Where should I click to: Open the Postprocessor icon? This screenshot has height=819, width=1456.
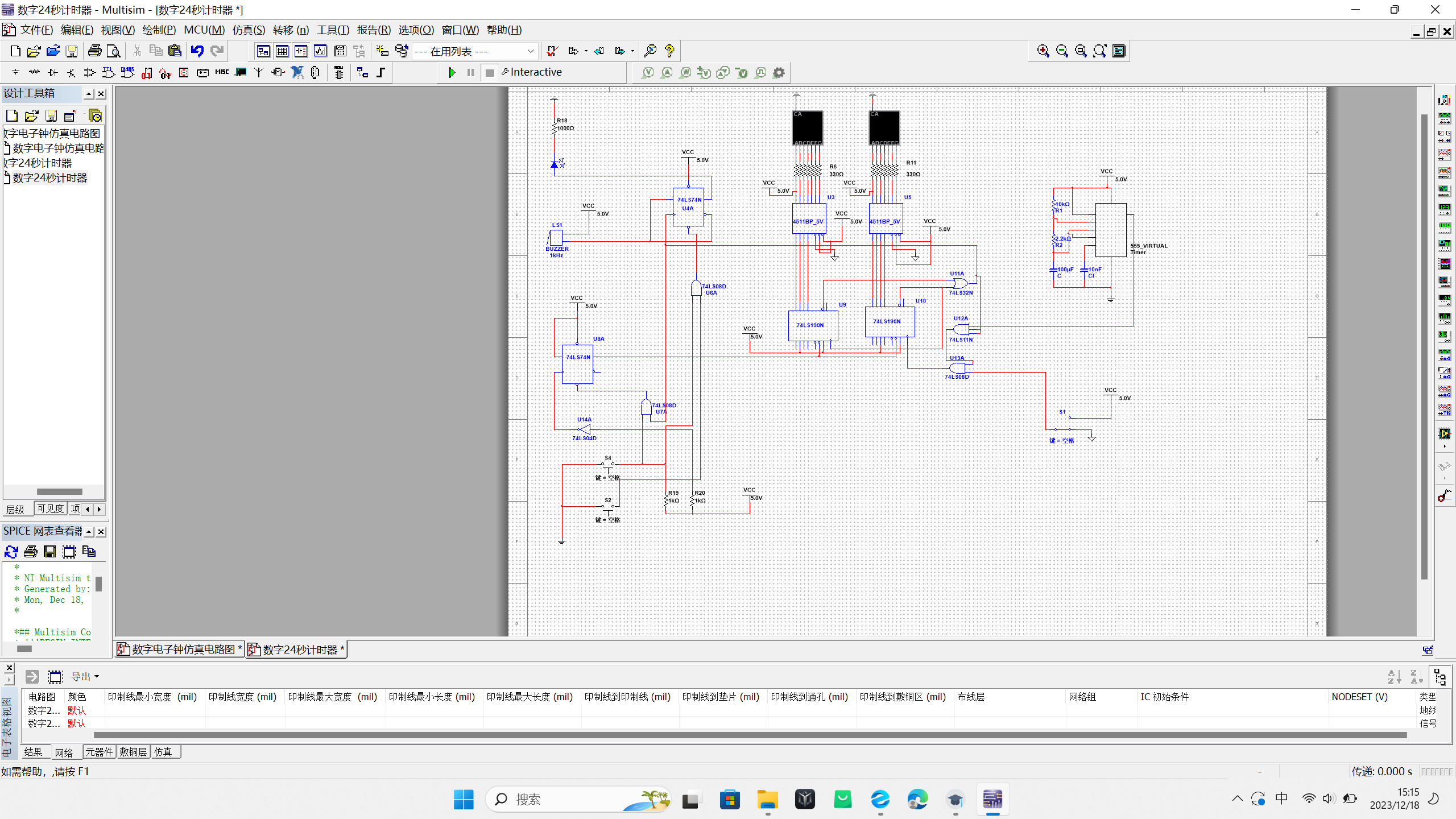pos(340,51)
